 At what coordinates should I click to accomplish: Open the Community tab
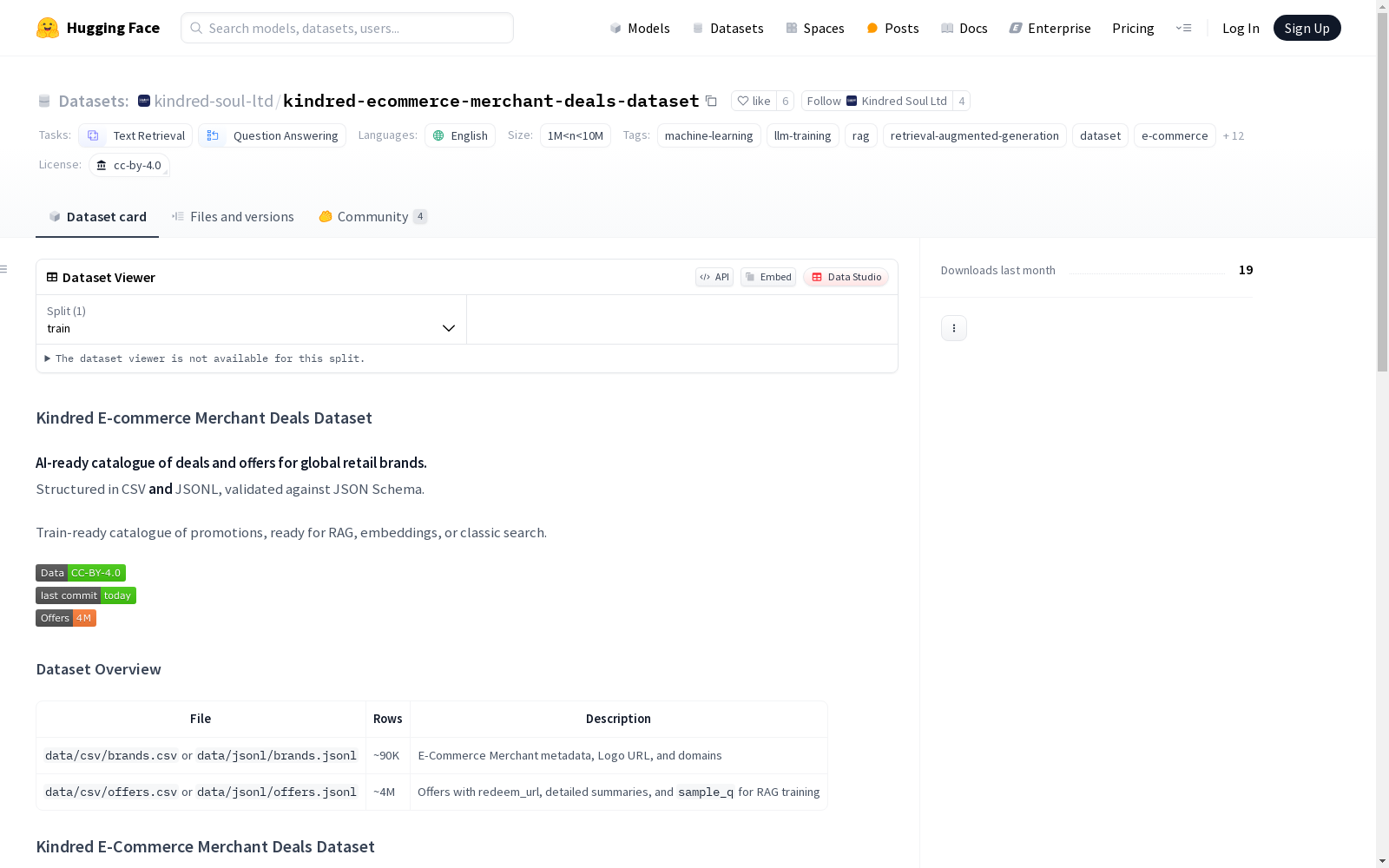373,217
